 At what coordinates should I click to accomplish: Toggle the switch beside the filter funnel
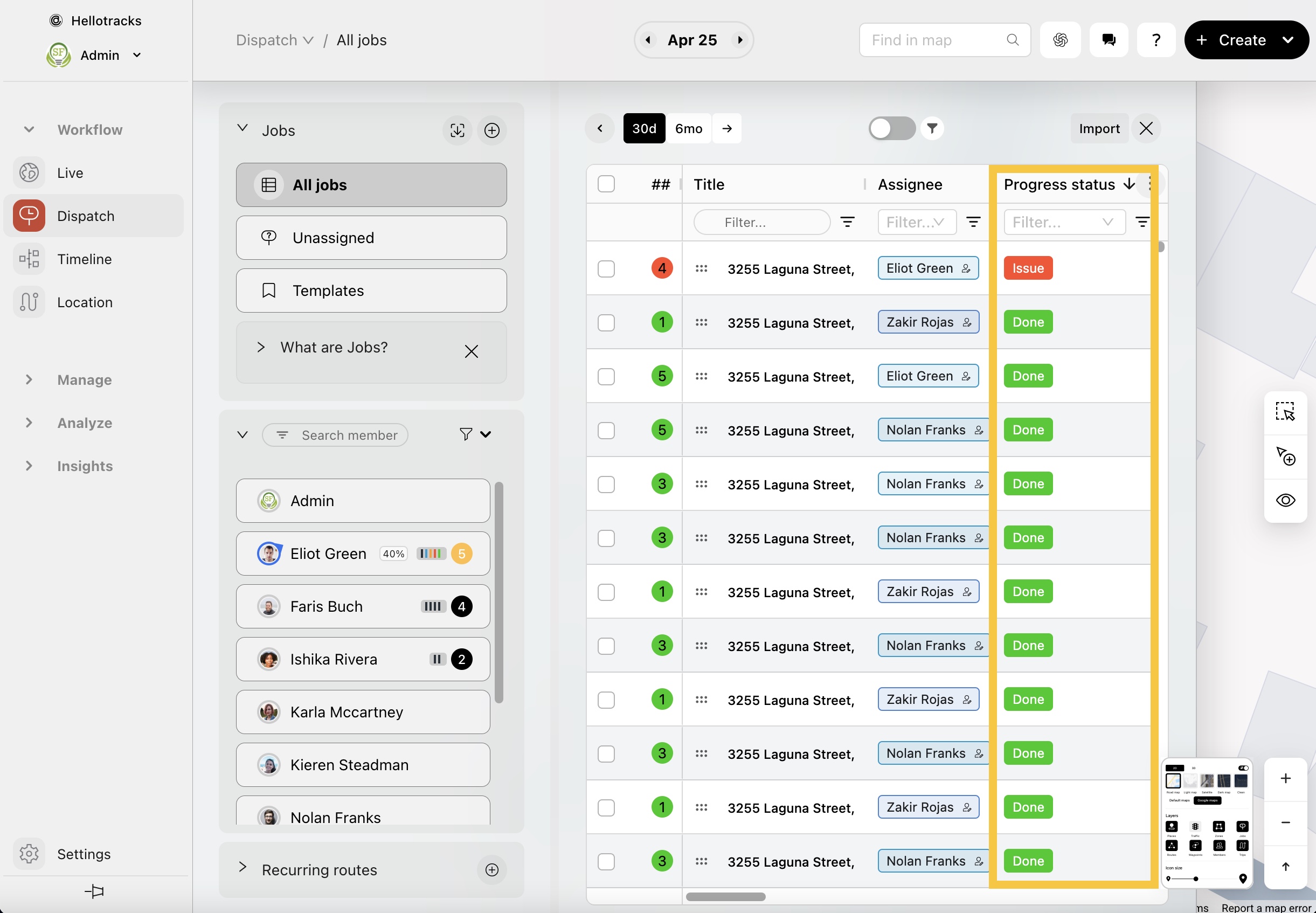pos(891,129)
